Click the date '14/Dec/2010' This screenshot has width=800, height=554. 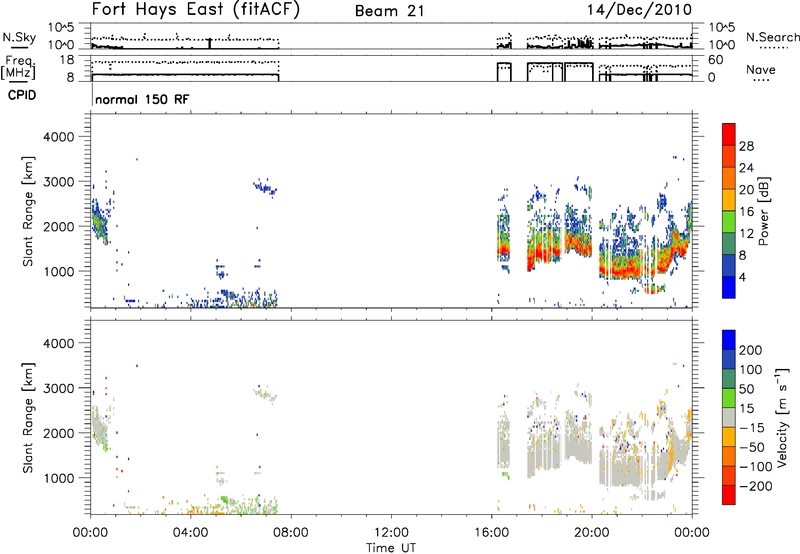[x=639, y=10]
